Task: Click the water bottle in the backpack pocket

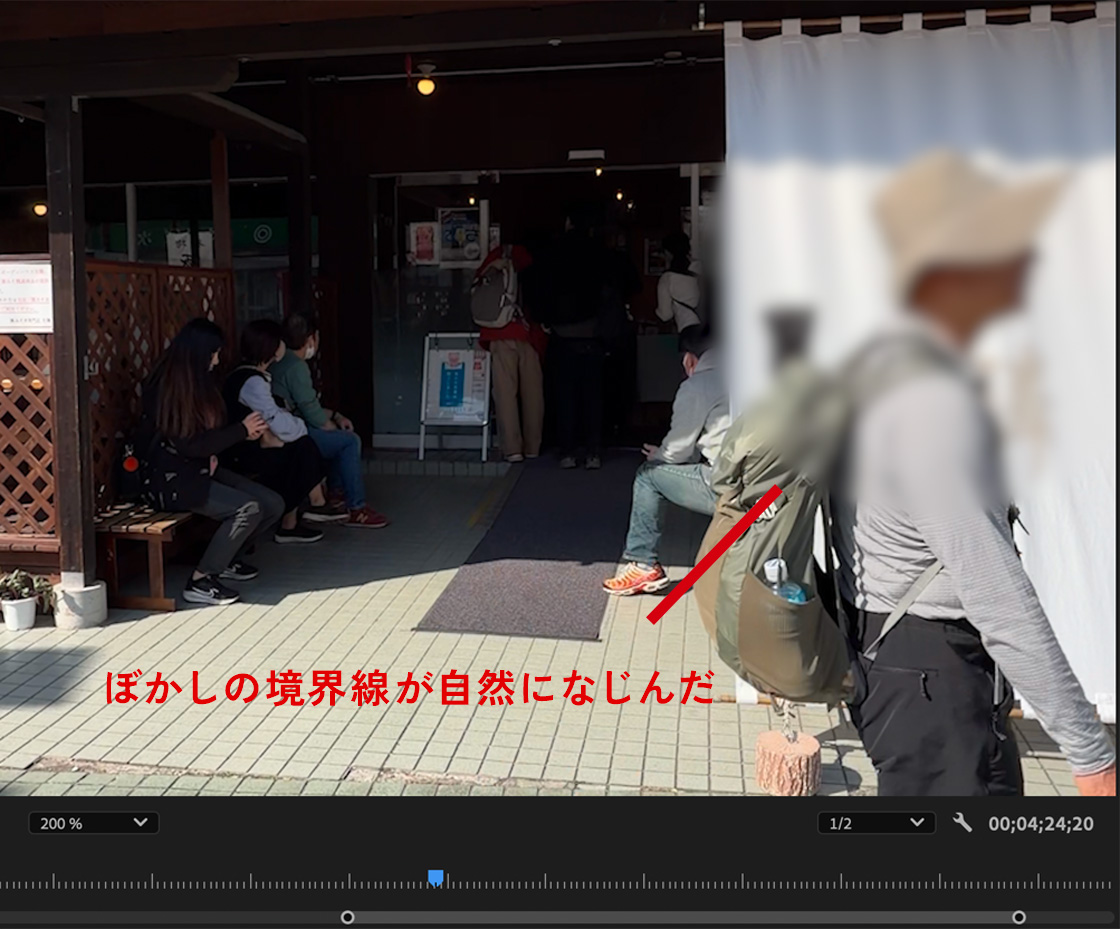Action: 784,581
